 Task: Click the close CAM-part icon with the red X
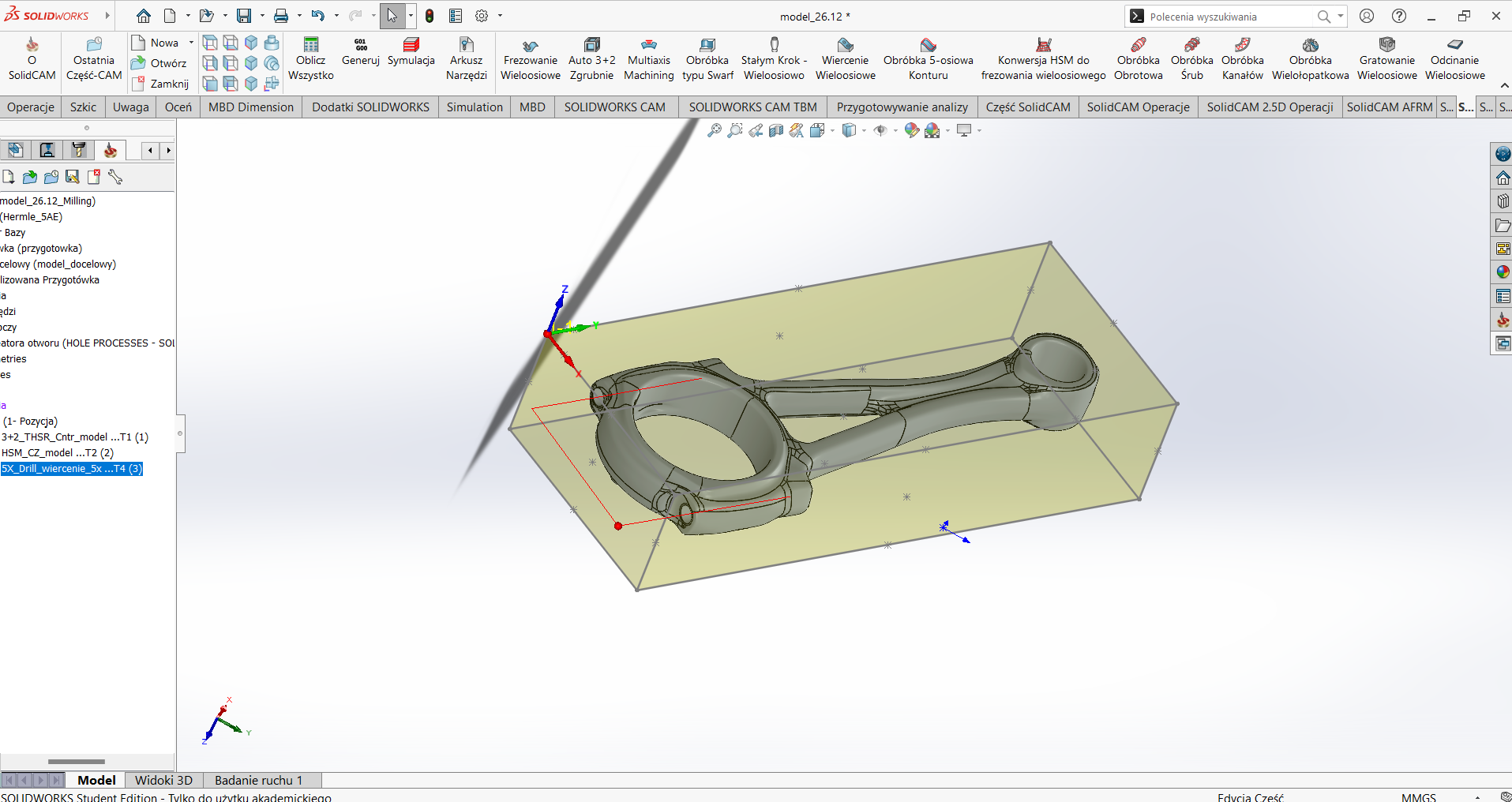coord(94,177)
